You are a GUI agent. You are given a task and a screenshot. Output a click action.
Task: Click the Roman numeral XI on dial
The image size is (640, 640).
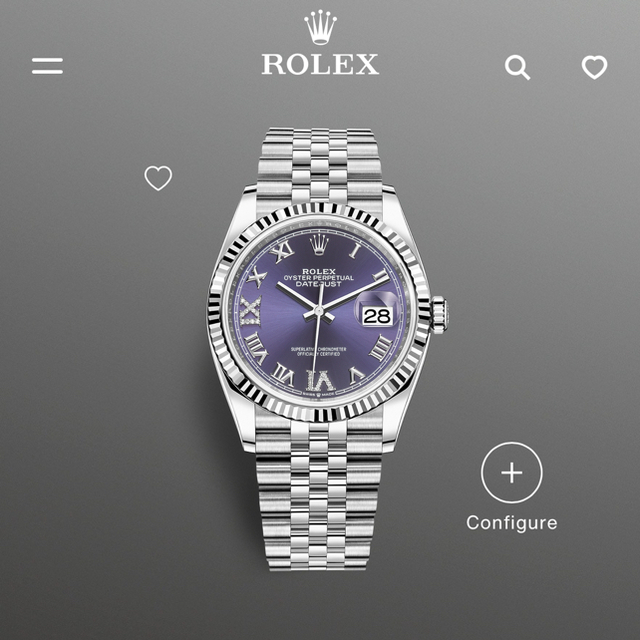(283, 252)
